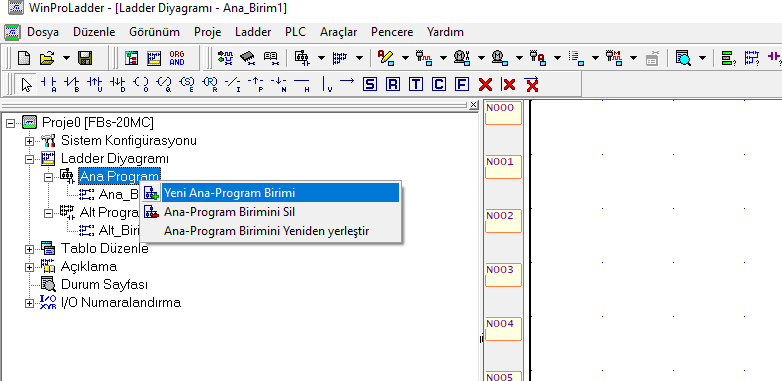Select the Reset coil R tool
The image size is (782, 381).
click(210, 84)
